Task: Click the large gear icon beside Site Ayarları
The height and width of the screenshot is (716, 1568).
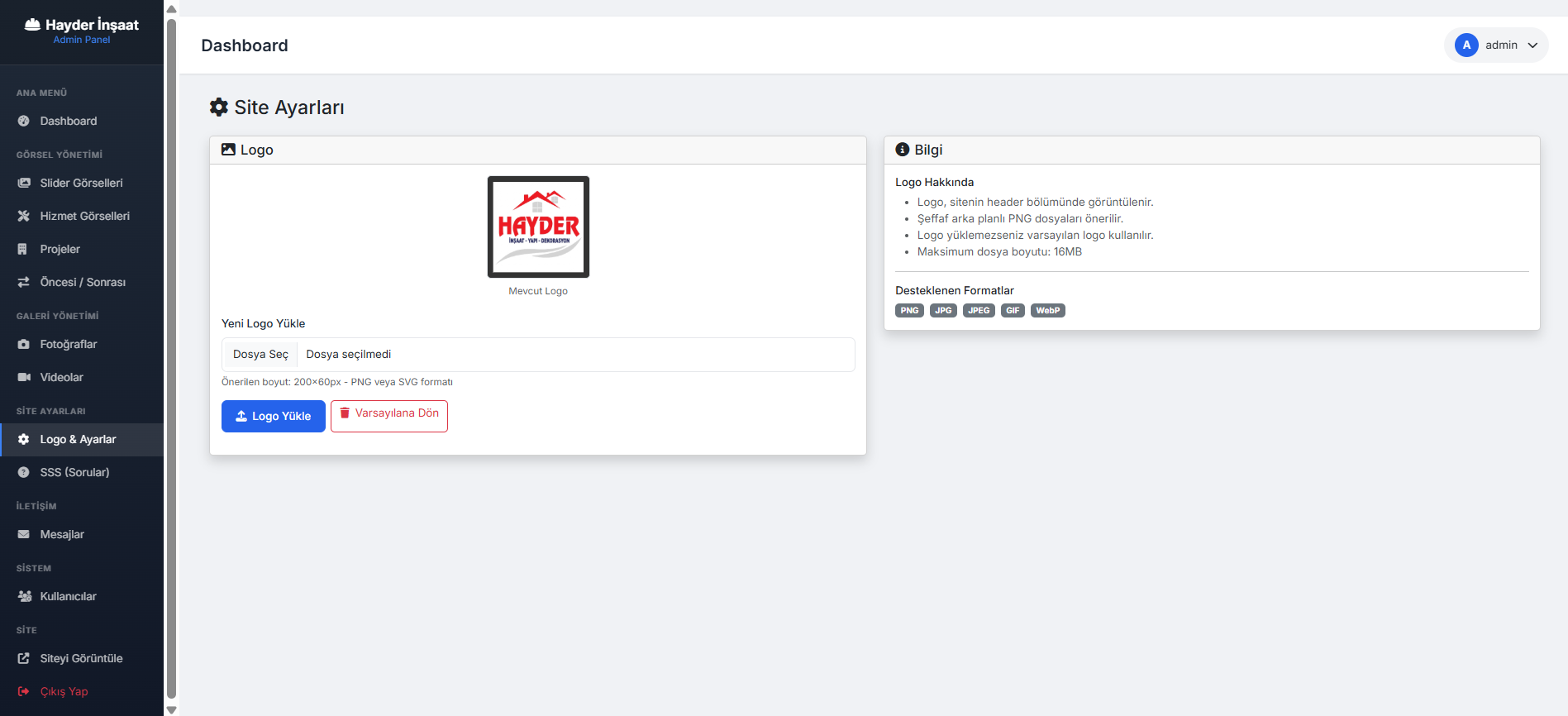Action: 219,107
